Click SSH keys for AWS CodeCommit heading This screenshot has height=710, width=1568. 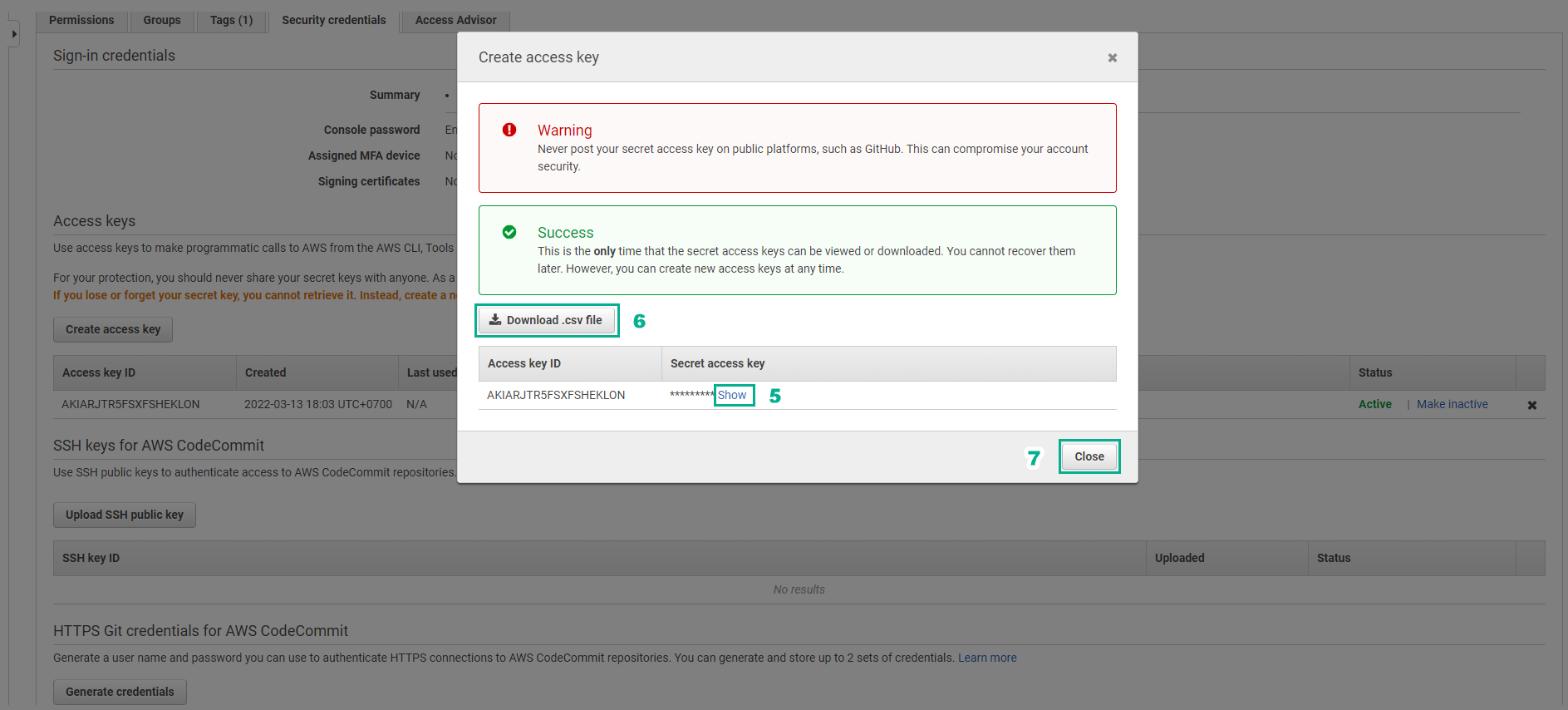159,446
